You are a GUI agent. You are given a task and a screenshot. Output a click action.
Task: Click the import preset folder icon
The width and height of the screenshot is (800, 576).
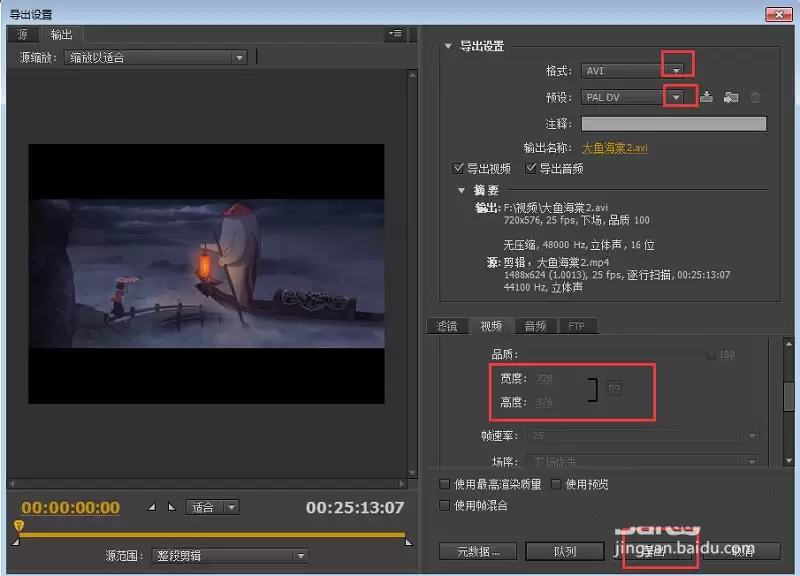pyautogui.click(x=731, y=96)
